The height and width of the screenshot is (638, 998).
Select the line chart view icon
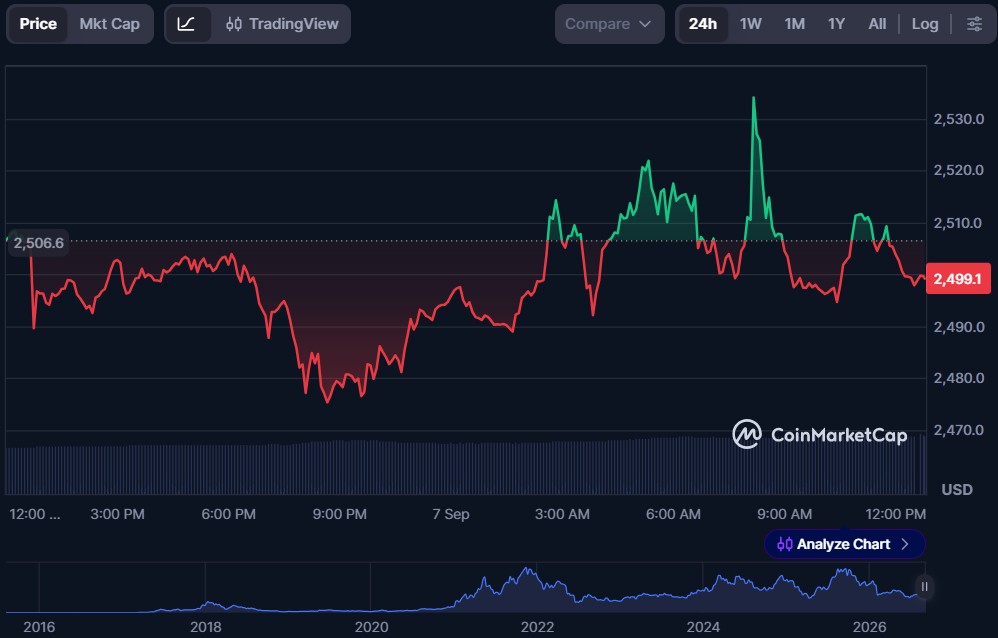(x=186, y=24)
